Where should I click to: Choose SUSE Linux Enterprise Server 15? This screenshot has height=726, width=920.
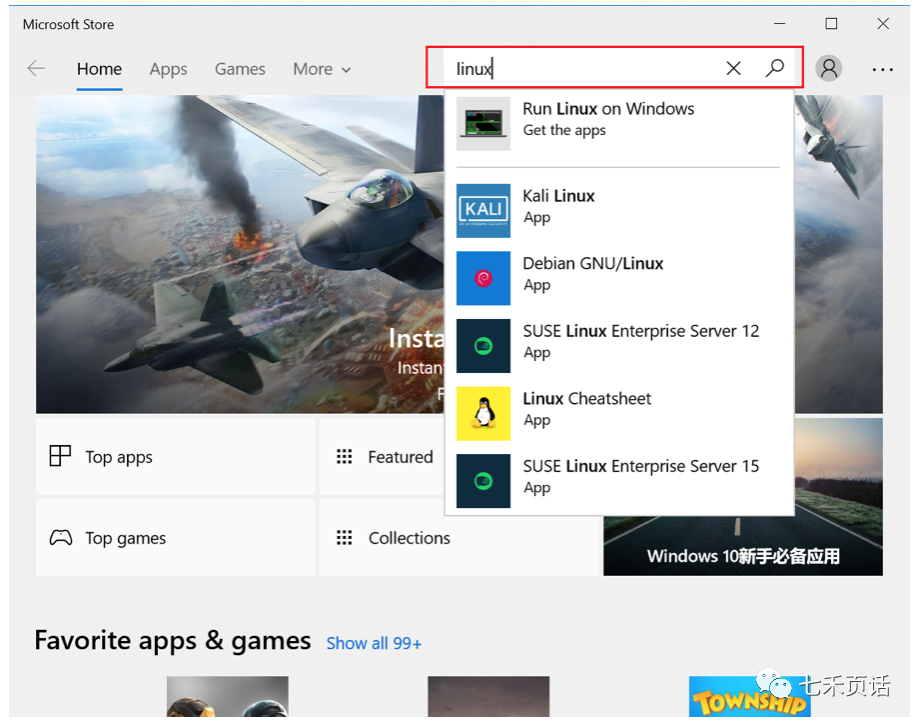[619, 481]
